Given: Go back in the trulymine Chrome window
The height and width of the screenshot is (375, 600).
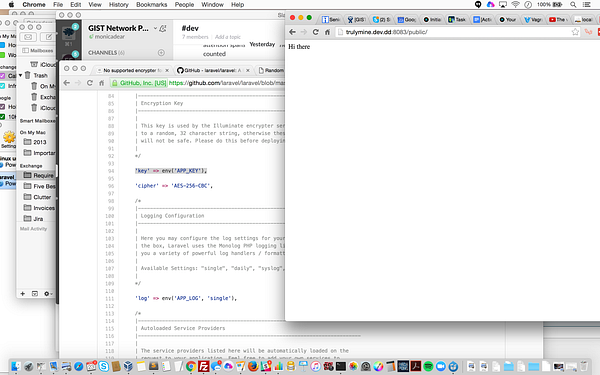Looking at the screenshot, I should pyautogui.click(x=293, y=32).
